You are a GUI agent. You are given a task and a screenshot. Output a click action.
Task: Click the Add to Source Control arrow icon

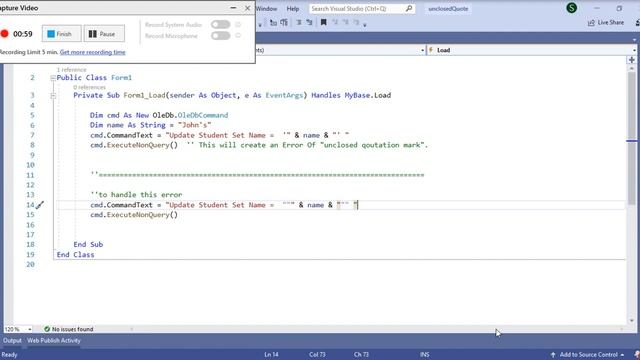[x=553, y=355]
